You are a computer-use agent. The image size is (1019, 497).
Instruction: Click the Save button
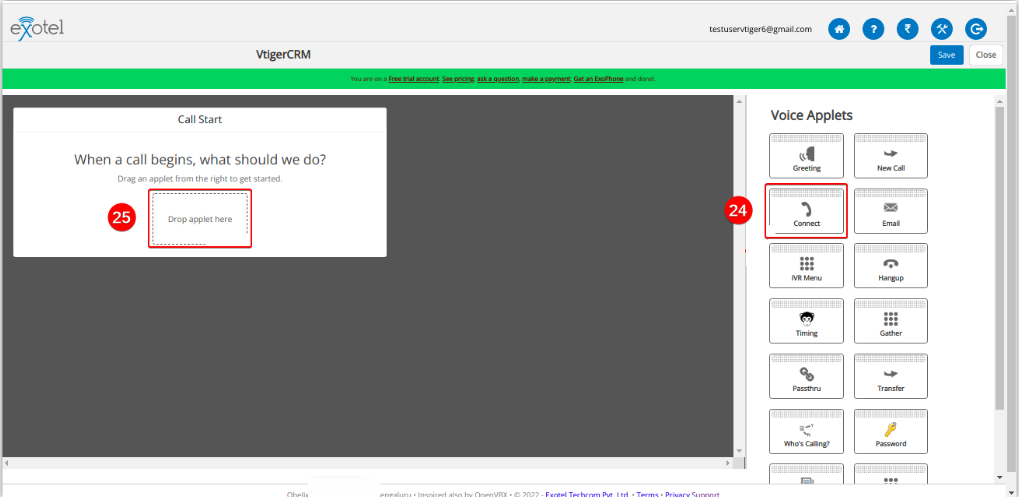pos(946,55)
